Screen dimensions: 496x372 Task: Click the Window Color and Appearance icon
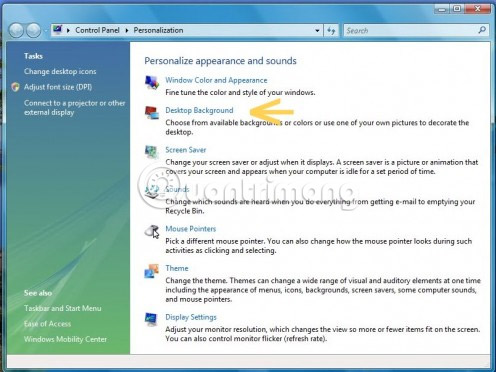[152, 82]
